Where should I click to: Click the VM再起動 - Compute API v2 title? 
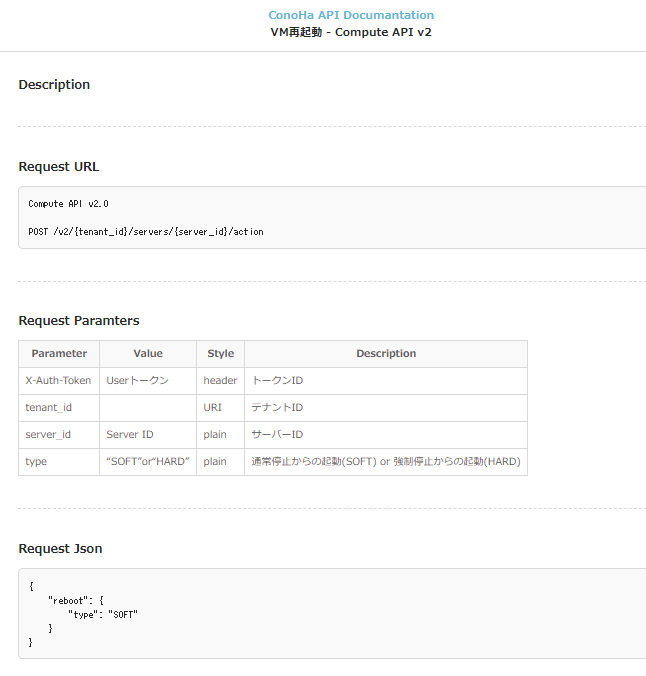click(351, 32)
